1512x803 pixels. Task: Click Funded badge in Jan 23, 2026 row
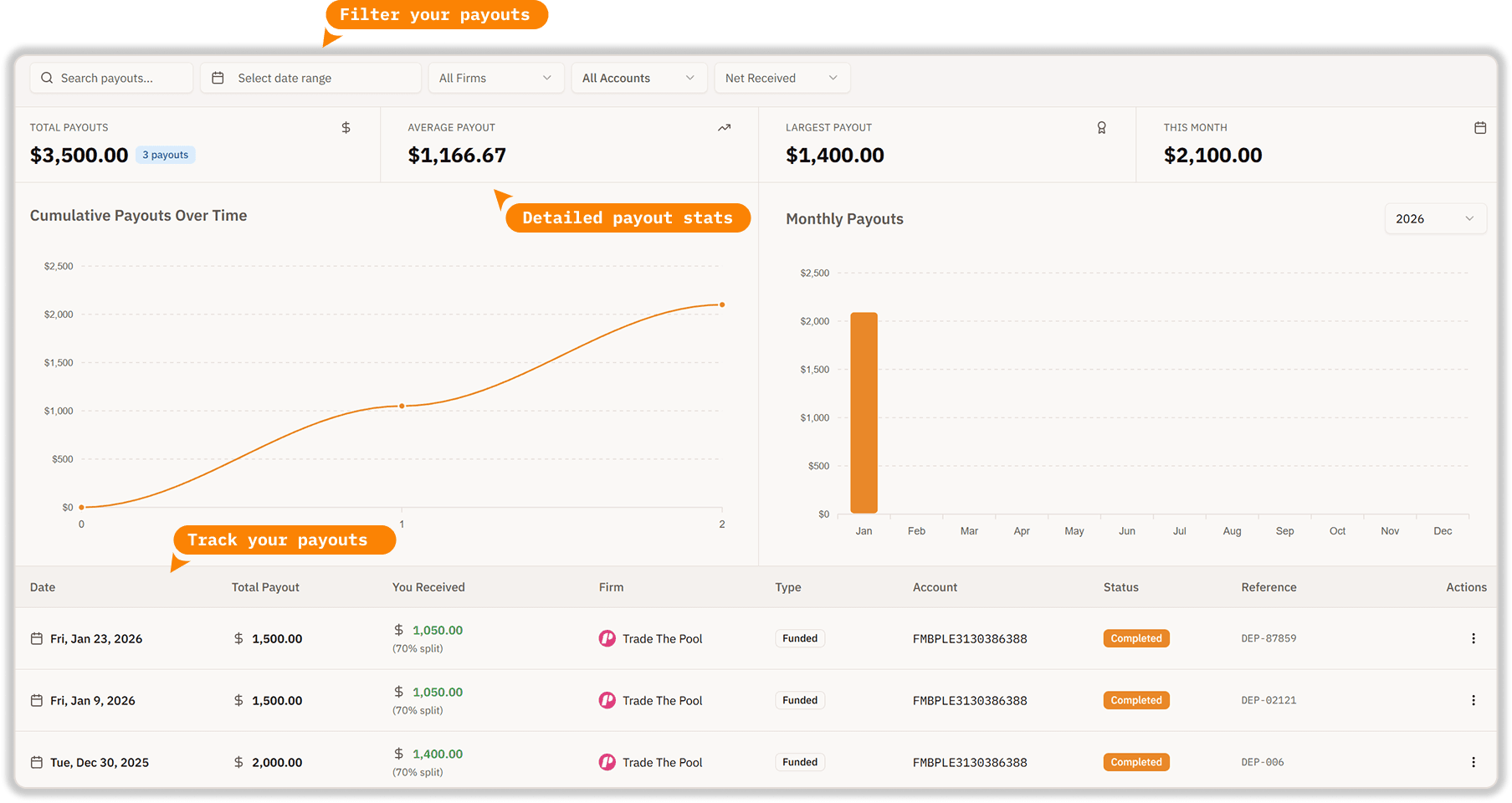click(800, 638)
